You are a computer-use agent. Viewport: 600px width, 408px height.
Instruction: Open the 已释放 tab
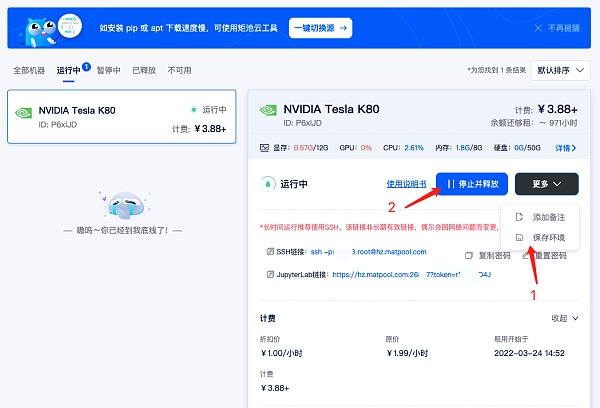point(145,71)
